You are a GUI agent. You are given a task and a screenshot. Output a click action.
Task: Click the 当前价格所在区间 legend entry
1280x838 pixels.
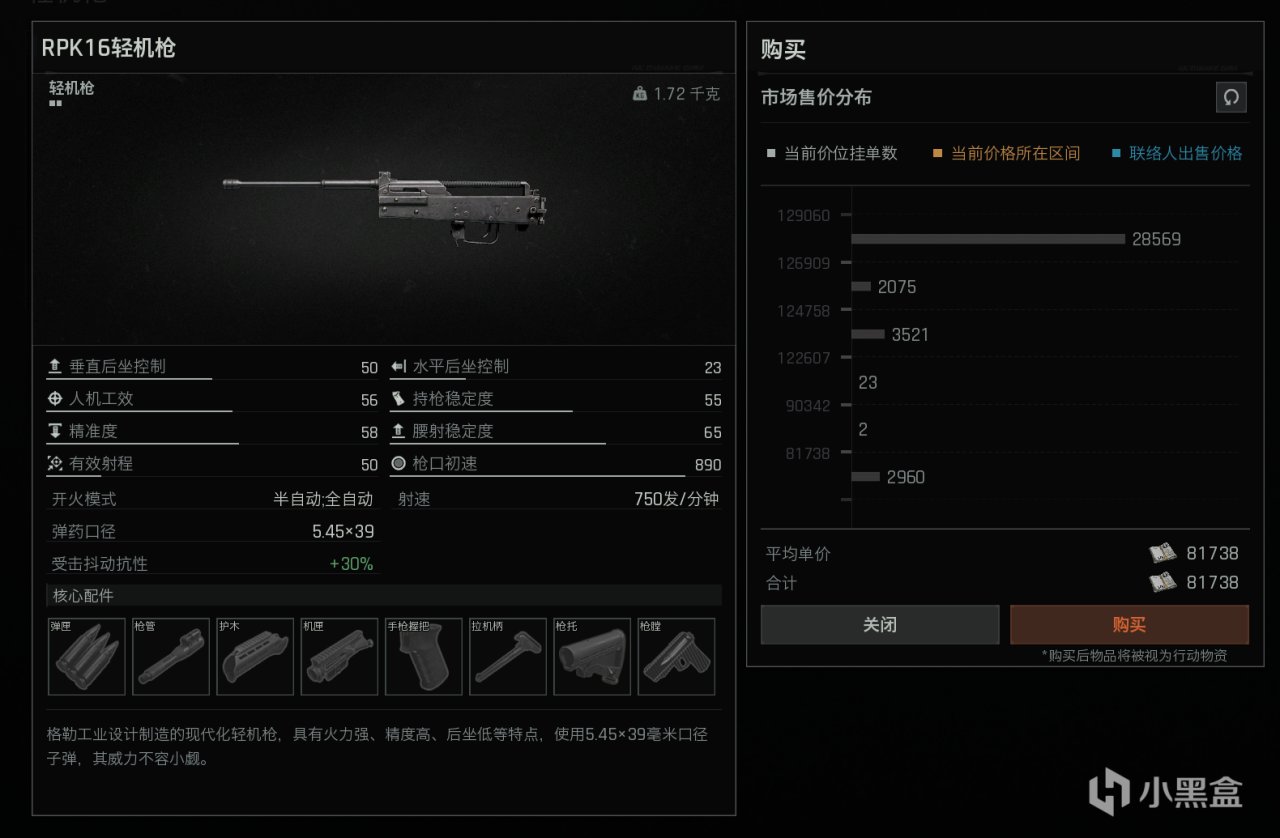click(x=1006, y=153)
